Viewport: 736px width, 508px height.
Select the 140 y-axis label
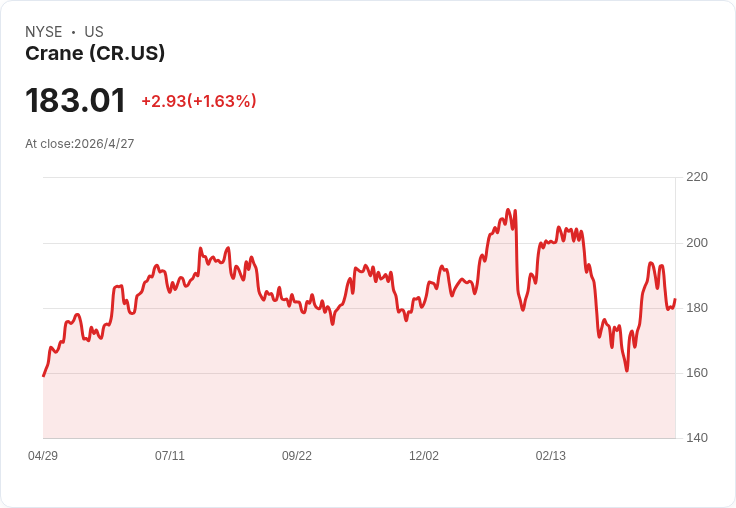tap(697, 438)
